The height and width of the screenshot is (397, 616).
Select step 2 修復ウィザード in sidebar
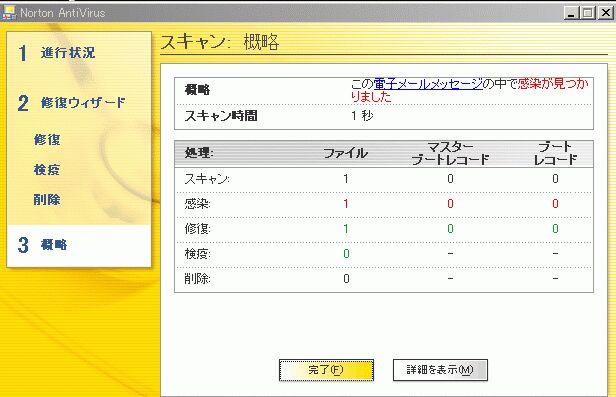point(72,103)
